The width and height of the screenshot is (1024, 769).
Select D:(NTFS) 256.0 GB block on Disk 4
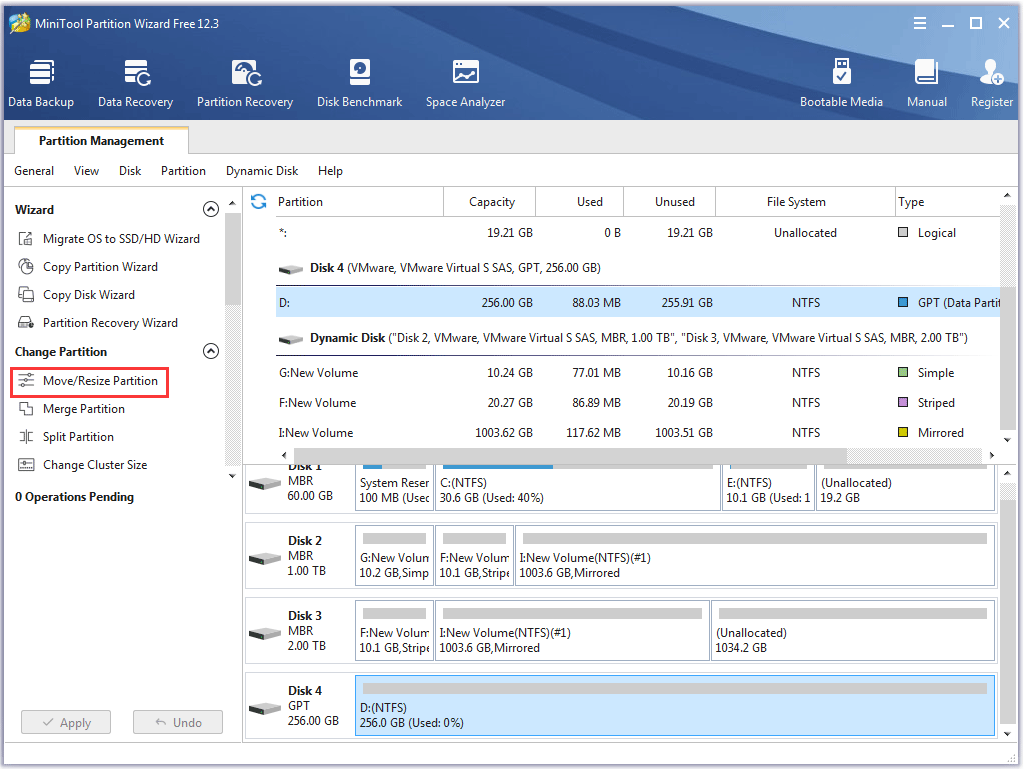coord(675,706)
